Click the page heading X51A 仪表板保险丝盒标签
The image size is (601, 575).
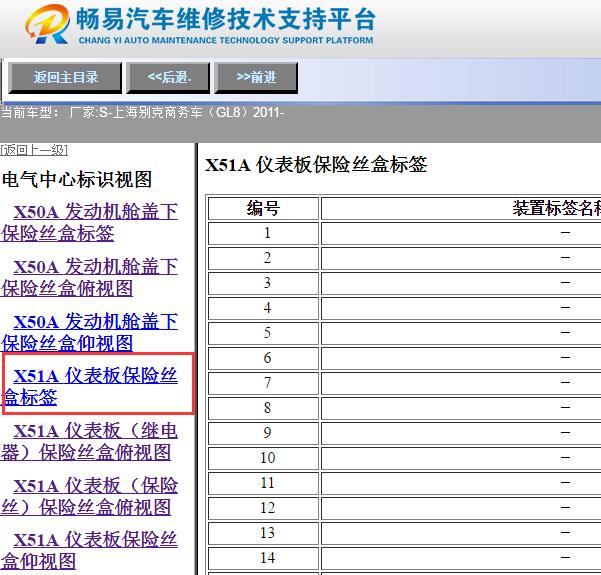click(x=316, y=165)
